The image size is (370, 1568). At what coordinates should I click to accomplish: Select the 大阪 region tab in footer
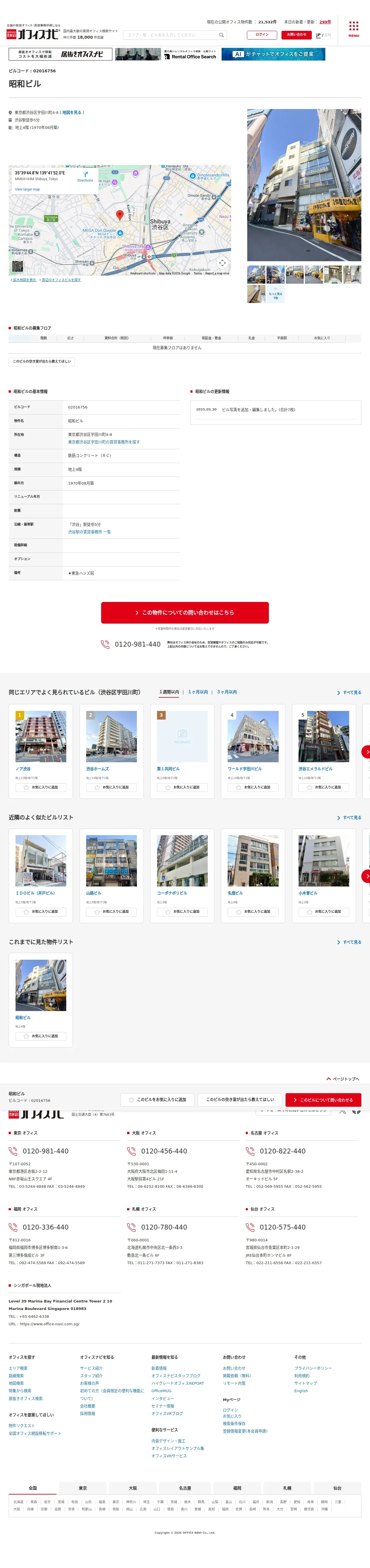[x=133, y=1488]
